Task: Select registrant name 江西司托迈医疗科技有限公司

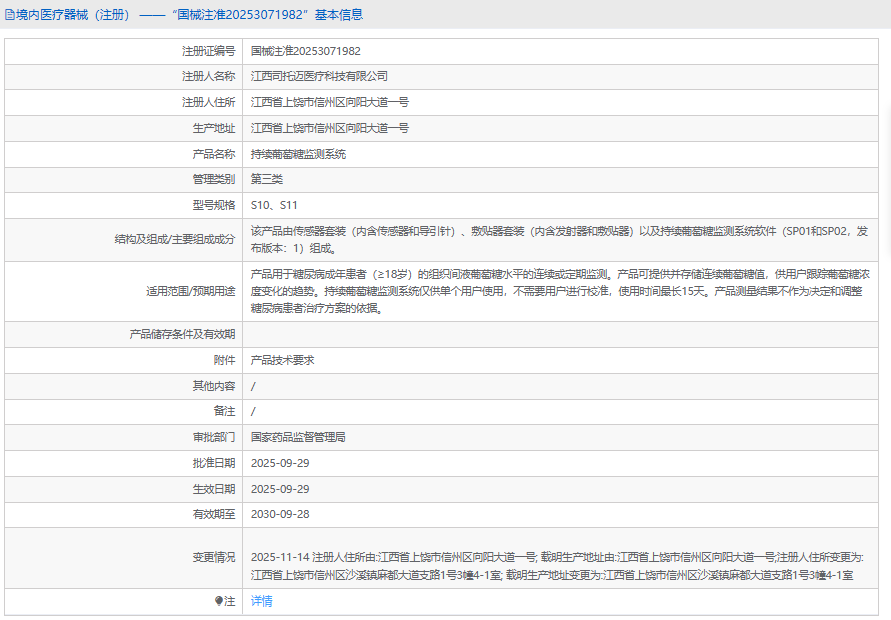Action: (x=319, y=76)
